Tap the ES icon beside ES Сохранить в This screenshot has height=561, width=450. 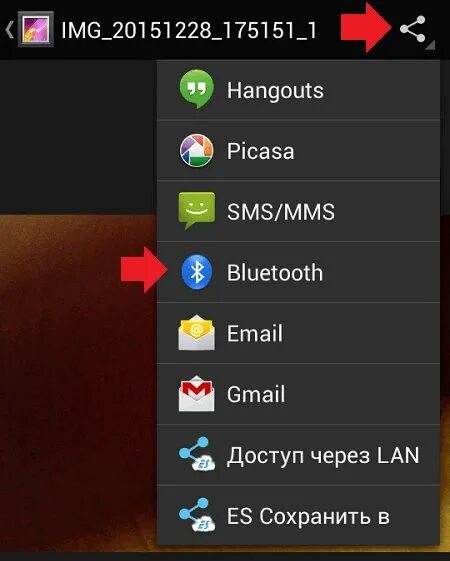coord(197,515)
